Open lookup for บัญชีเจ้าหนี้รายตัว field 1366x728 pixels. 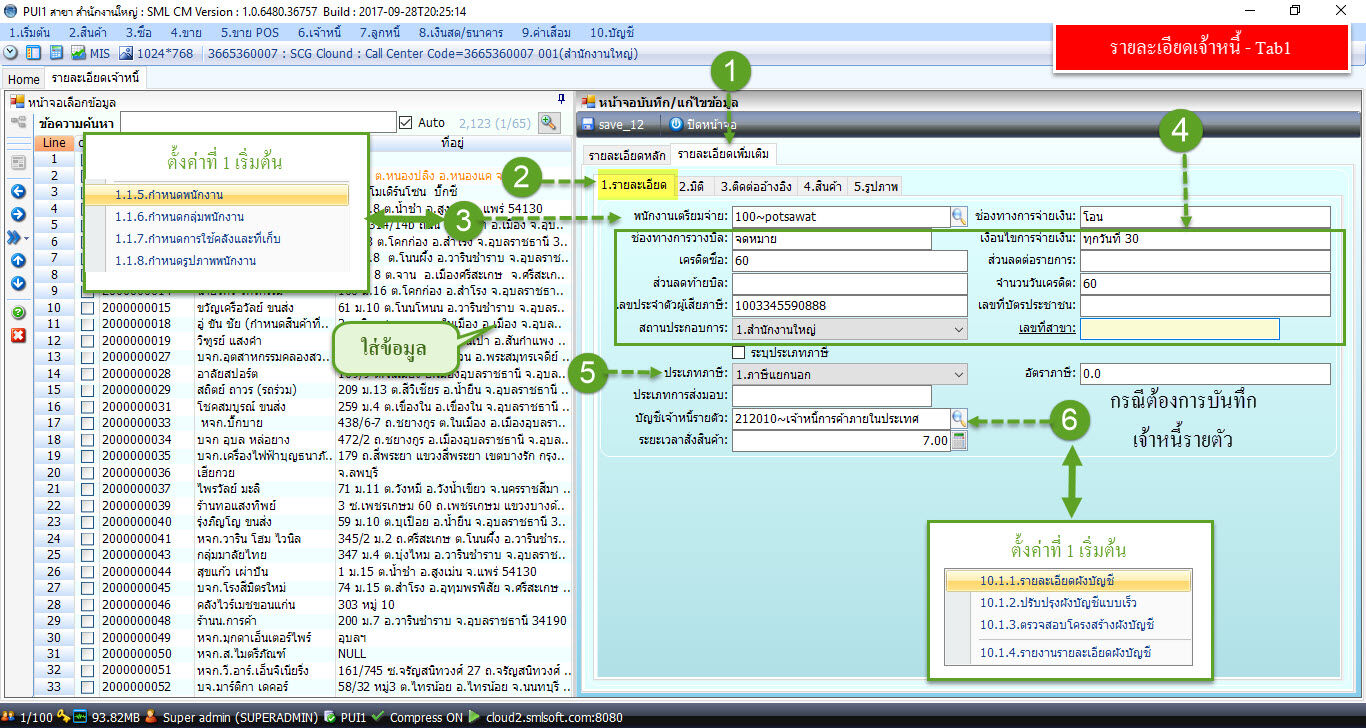(x=959, y=418)
